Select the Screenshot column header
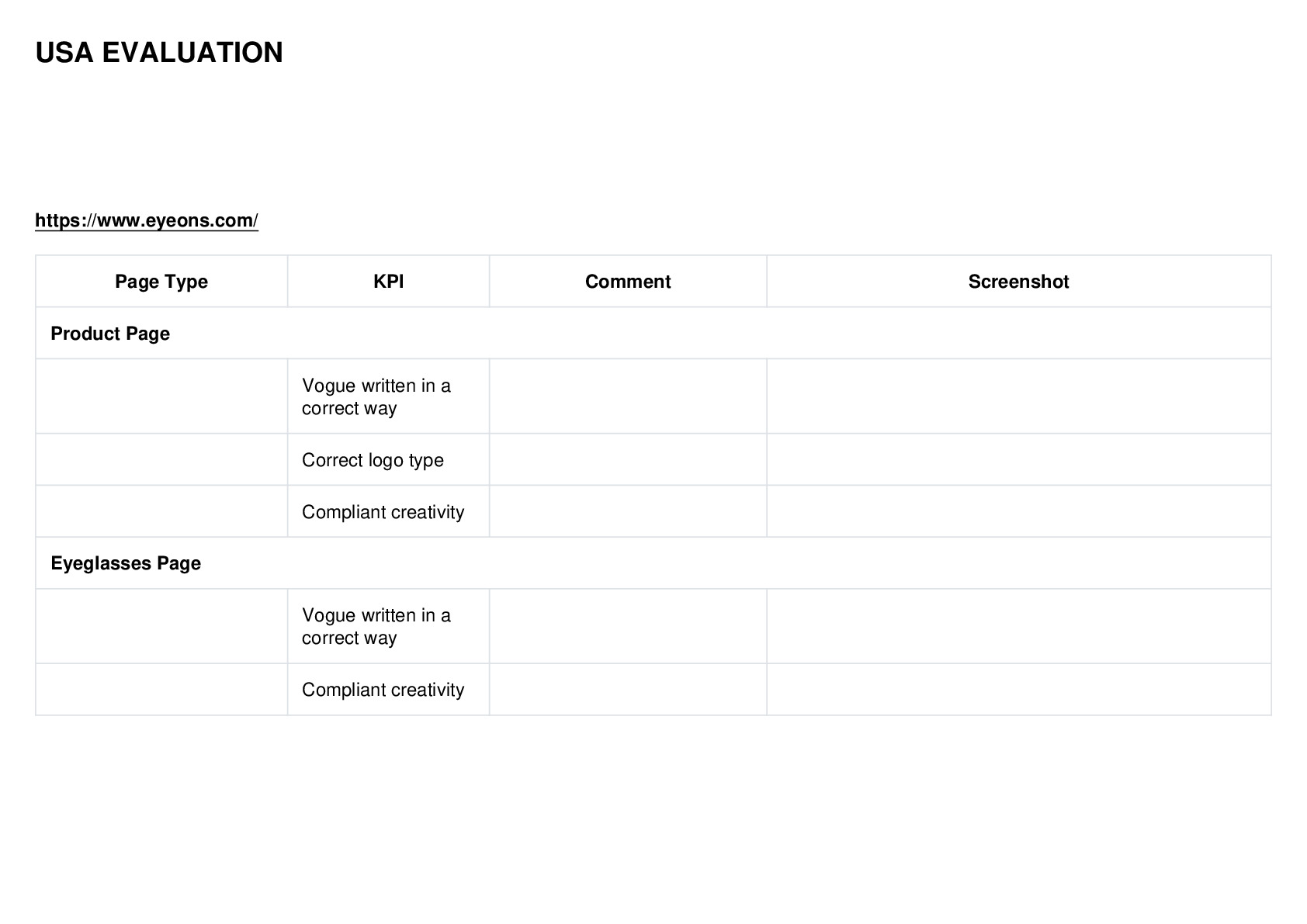This screenshot has width=1307, height=924. (1018, 282)
